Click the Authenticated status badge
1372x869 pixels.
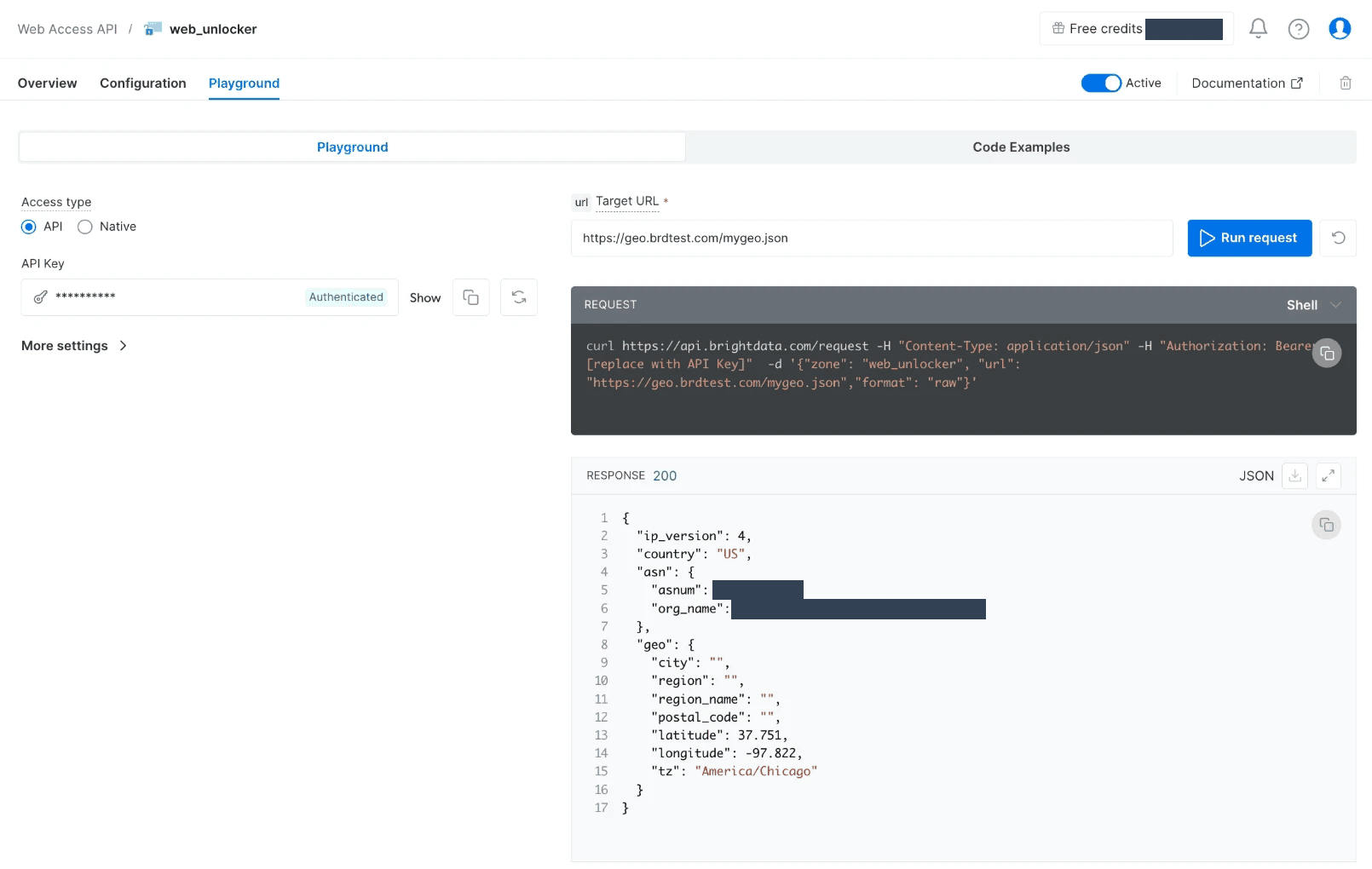pyautogui.click(x=346, y=297)
